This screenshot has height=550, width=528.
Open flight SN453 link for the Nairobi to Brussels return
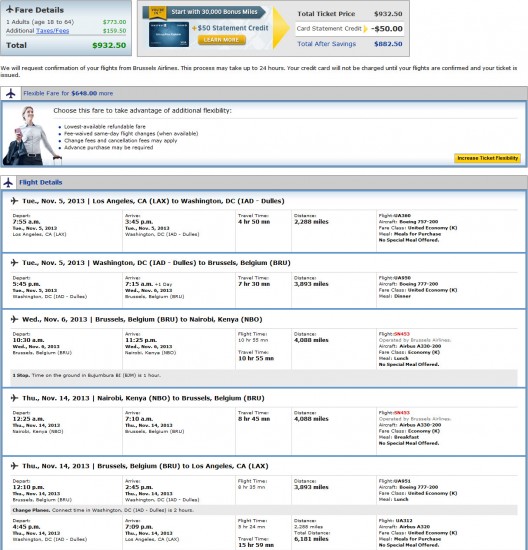coord(401,412)
